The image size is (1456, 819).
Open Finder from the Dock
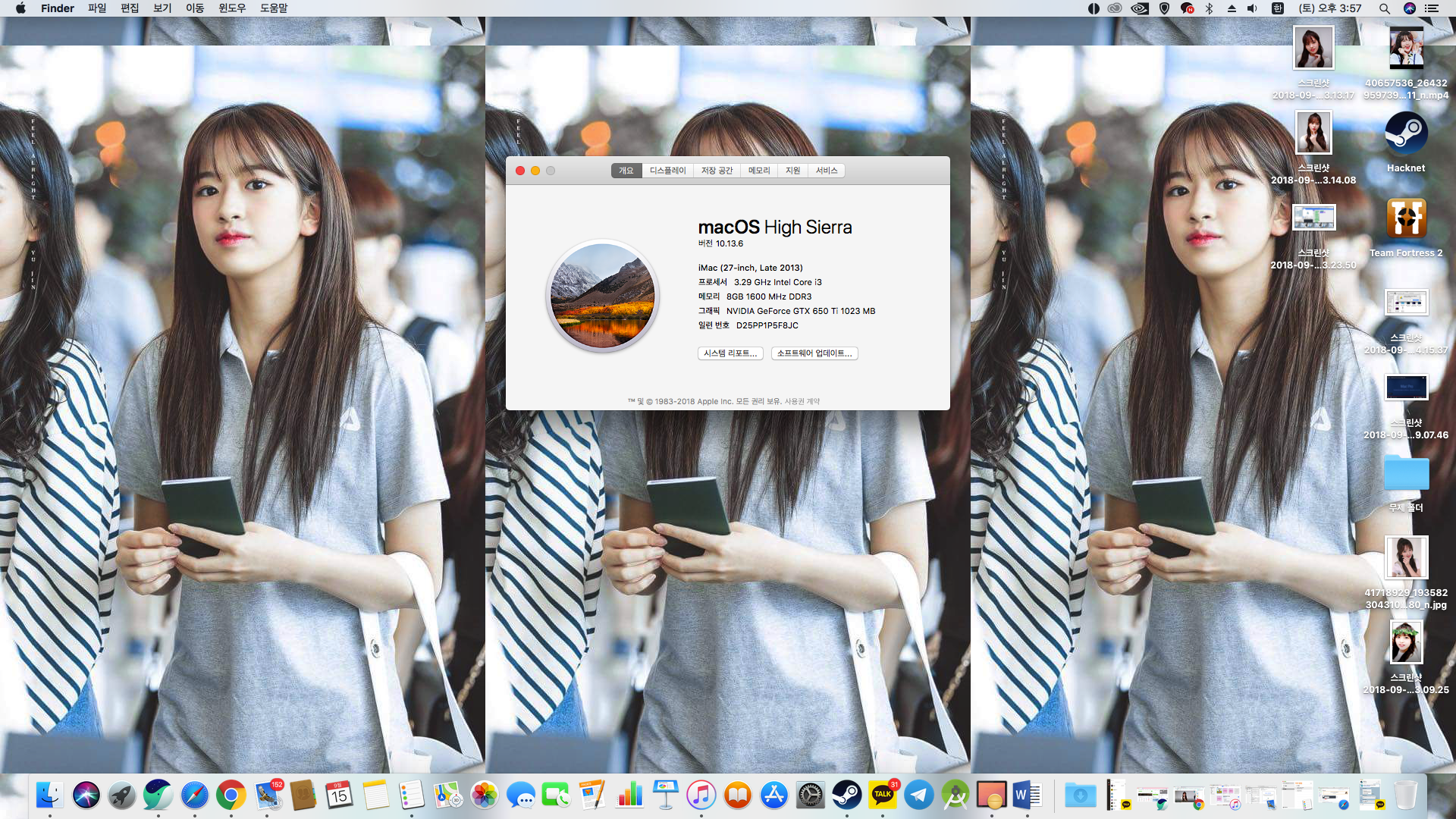pos(50,795)
